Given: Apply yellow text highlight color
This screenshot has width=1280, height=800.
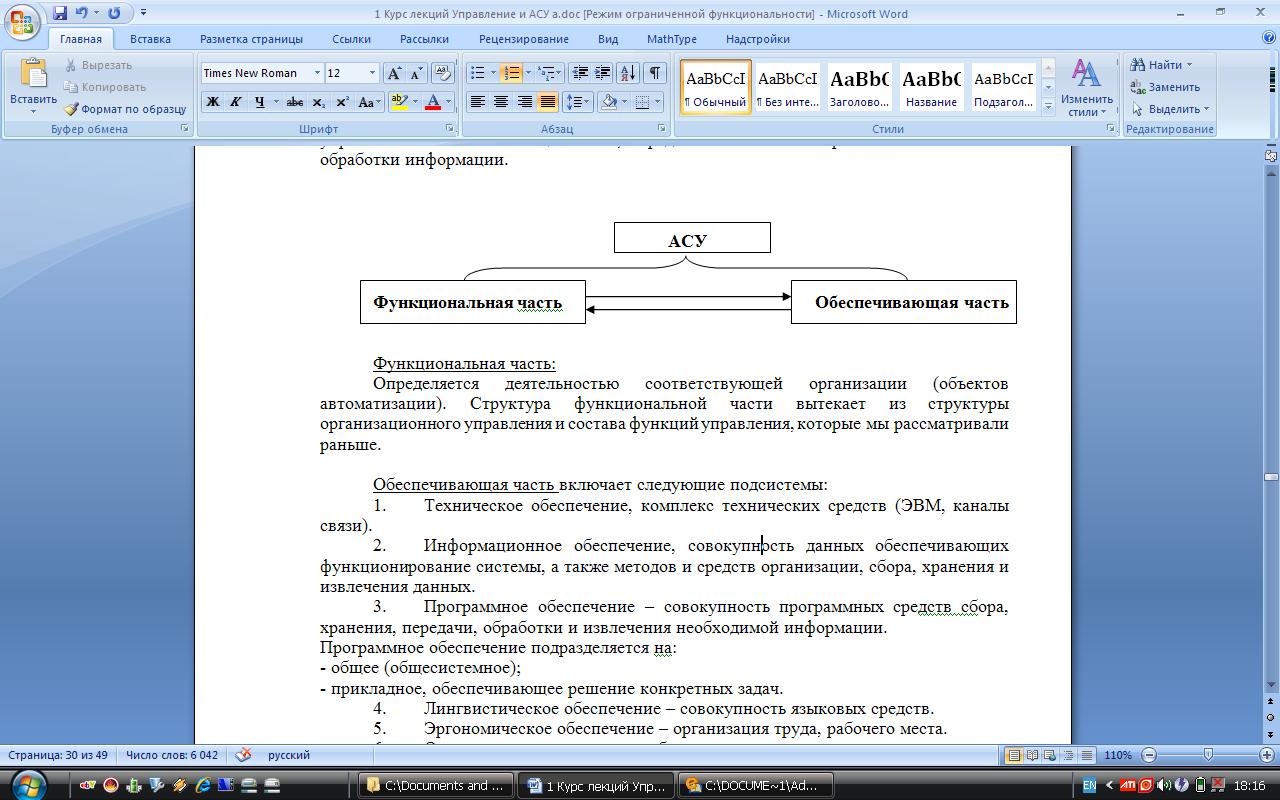Looking at the screenshot, I should 399,102.
